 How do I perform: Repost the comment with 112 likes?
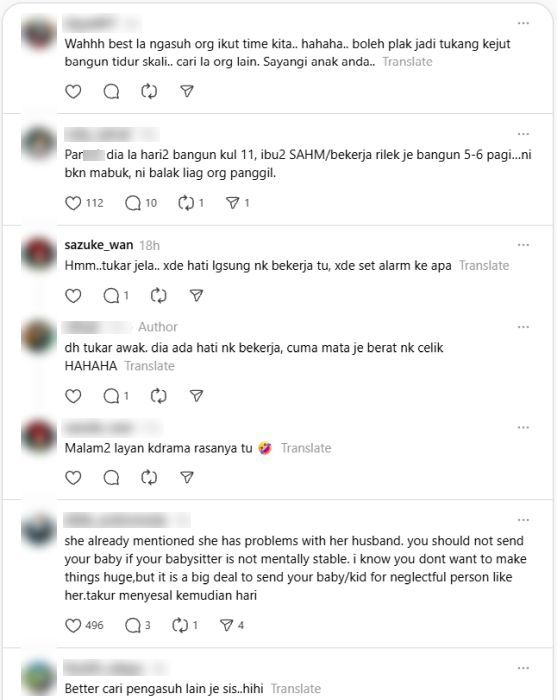[191, 203]
